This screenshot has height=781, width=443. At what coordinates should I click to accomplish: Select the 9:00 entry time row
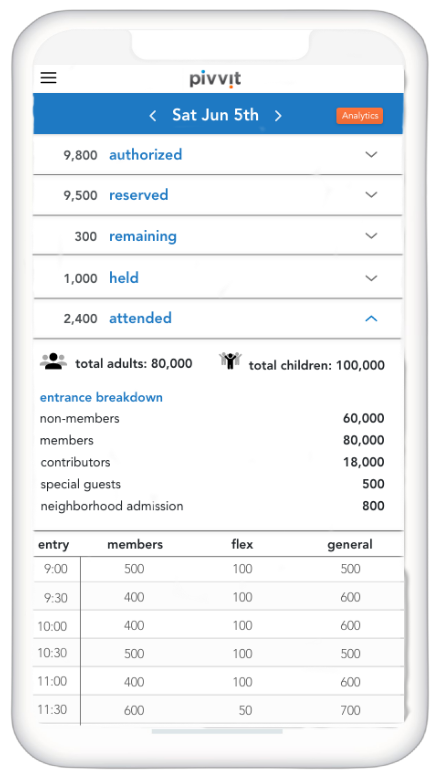(218, 569)
